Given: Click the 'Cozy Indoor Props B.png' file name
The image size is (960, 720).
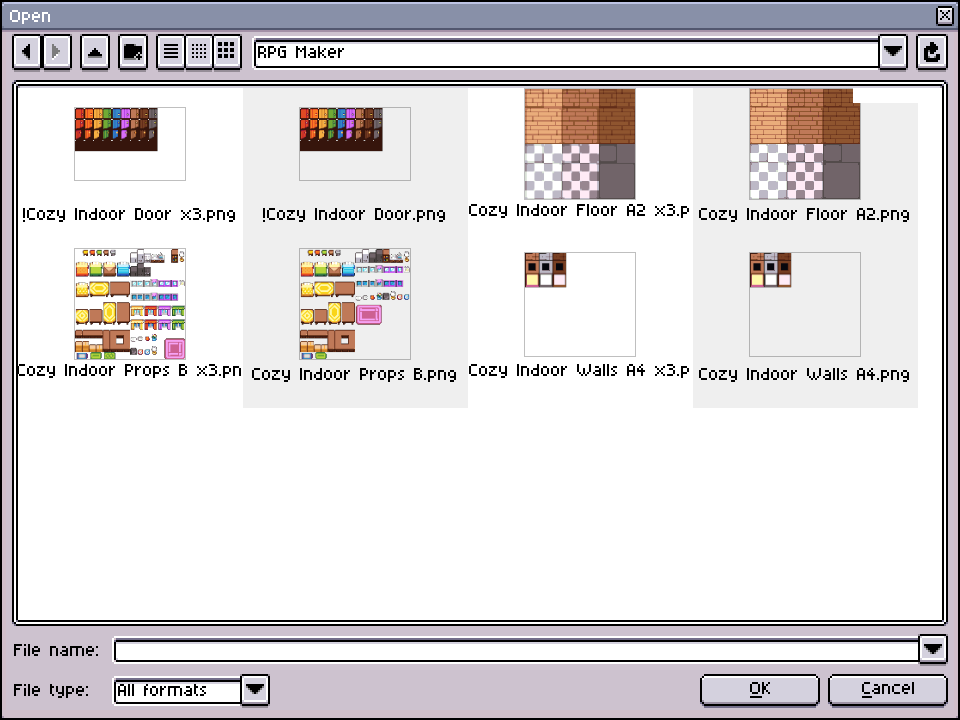Looking at the screenshot, I should [354, 374].
